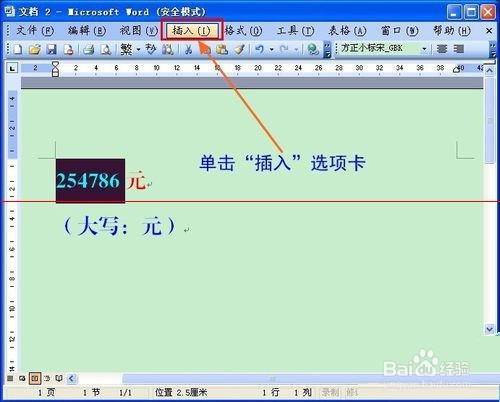The height and width of the screenshot is (402, 500).
Task: Click the 繁 Chinese conversion button
Action: 126,49
